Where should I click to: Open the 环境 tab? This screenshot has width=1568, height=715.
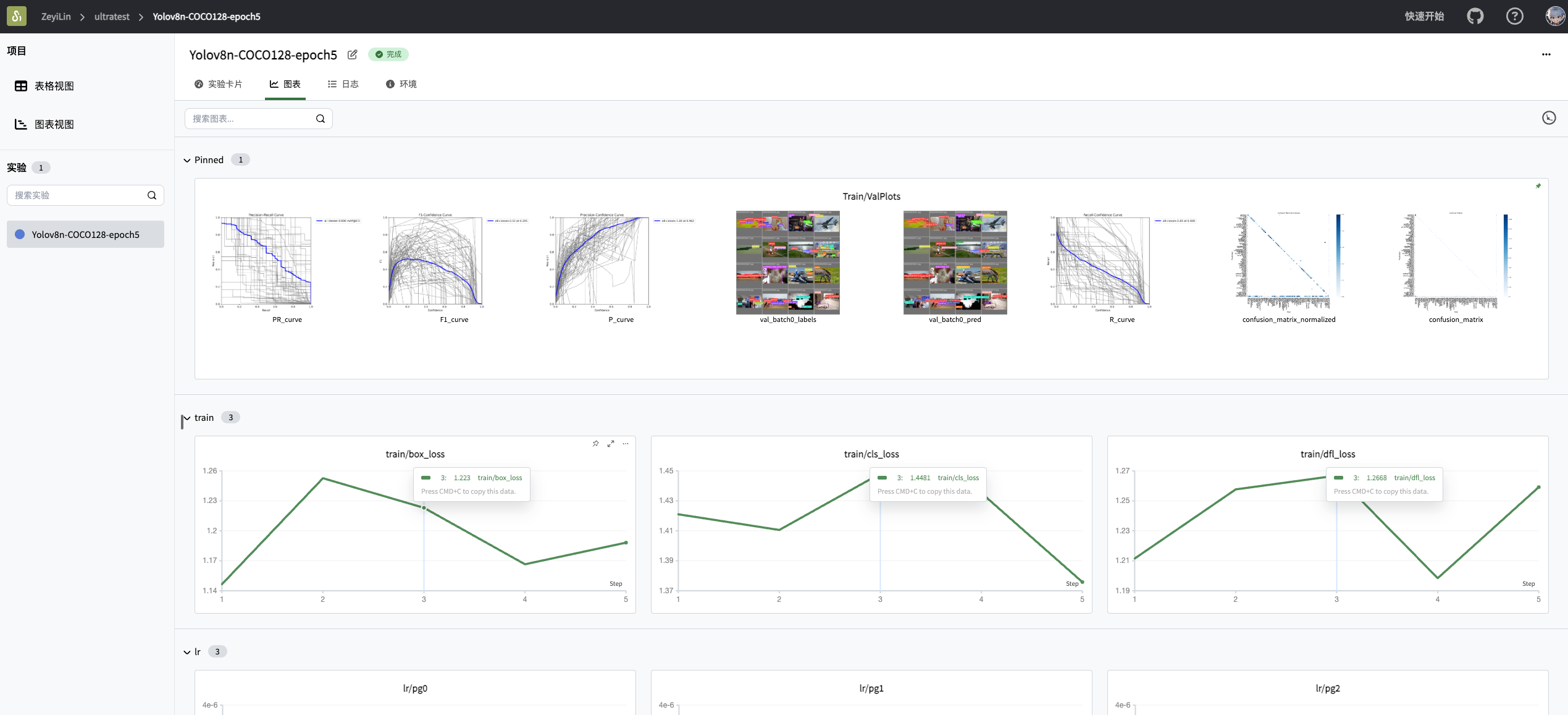tap(401, 84)
